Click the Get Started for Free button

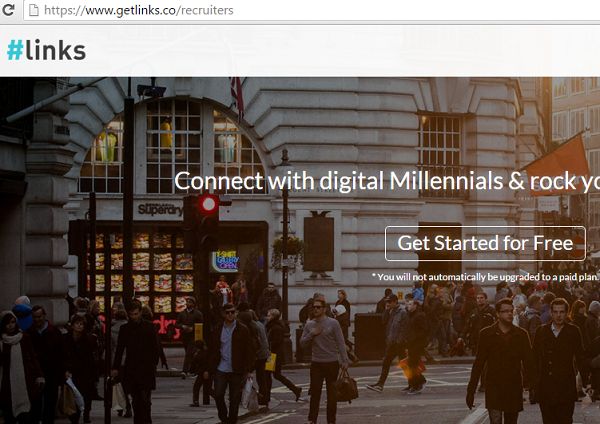point(485,243)
